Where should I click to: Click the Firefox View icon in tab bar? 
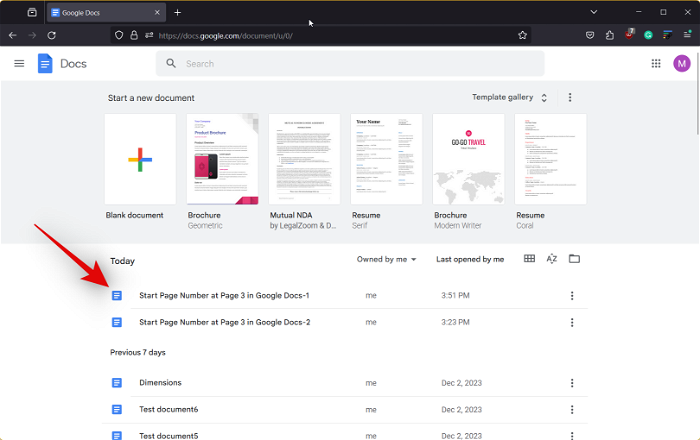(32, 12)
